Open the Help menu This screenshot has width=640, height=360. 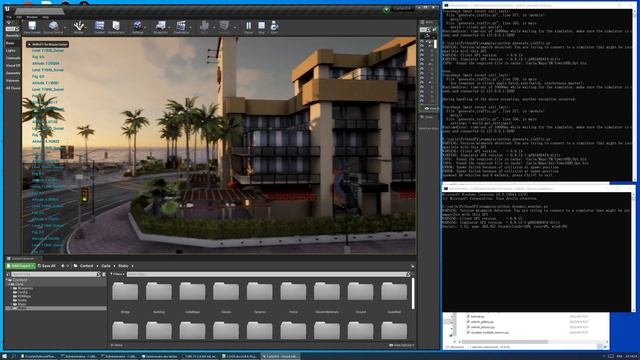pos(45,17)
